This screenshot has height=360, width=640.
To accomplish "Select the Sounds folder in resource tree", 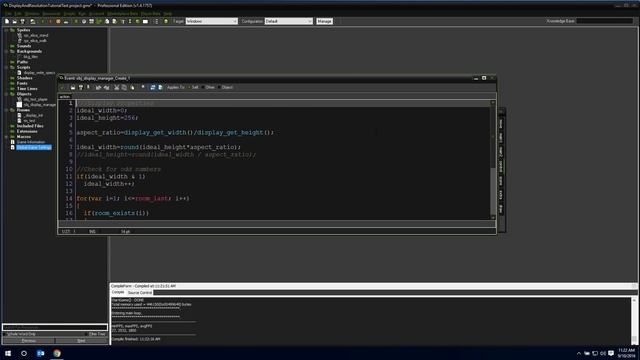I will [24, 46].
